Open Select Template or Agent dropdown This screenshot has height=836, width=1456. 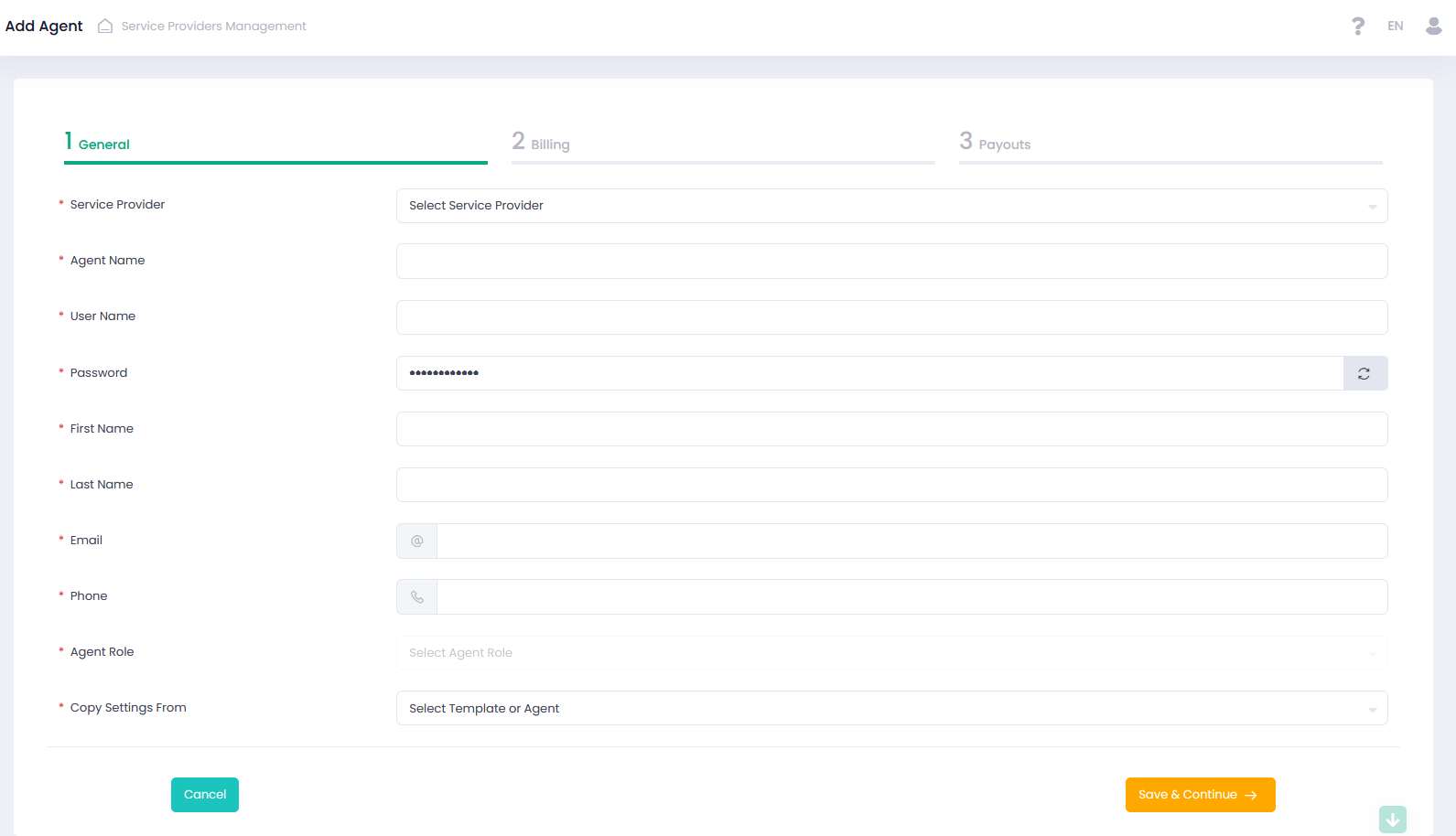(x=891, y=709)
